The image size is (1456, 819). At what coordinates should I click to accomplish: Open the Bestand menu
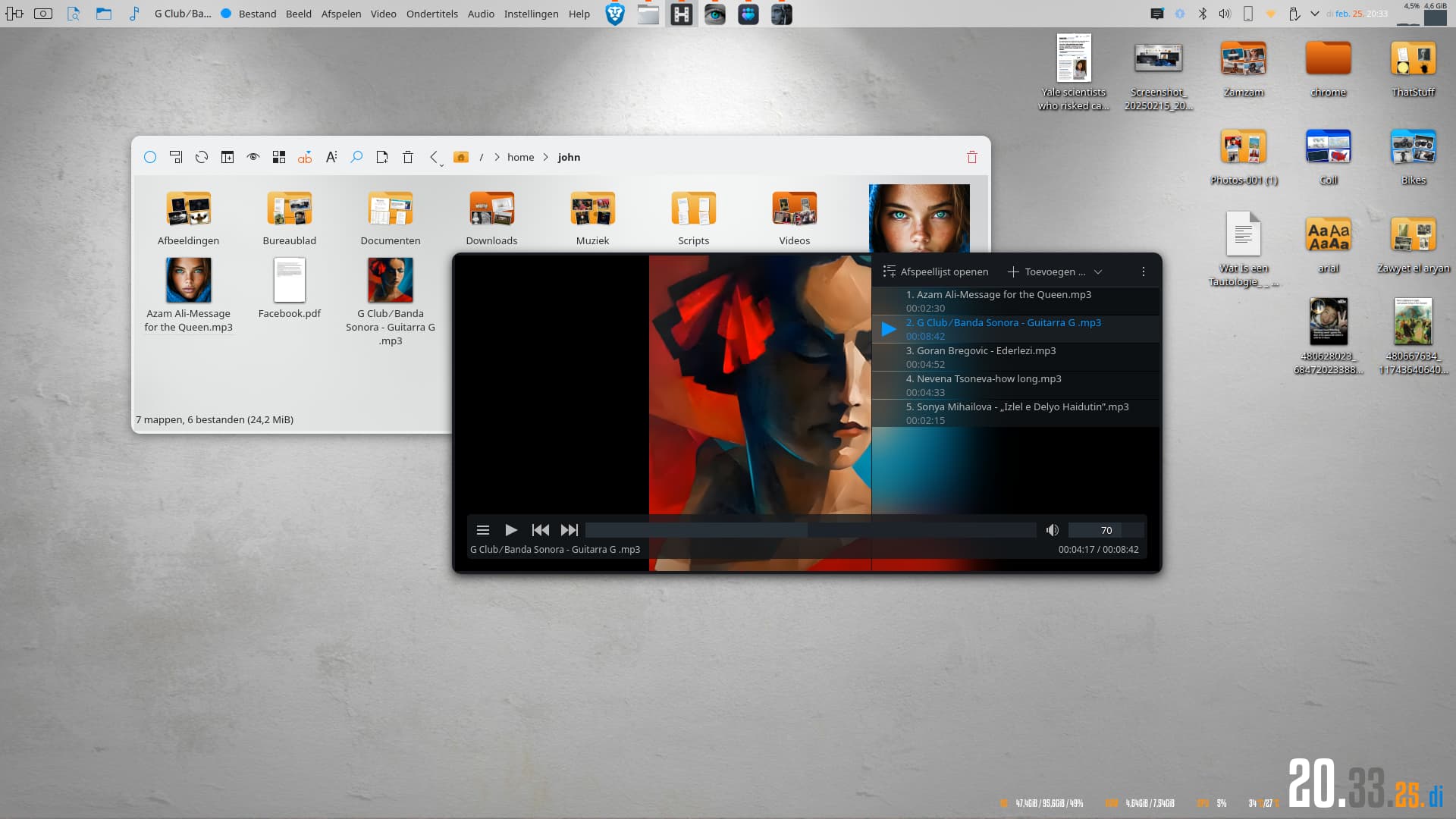coord(257,14)
